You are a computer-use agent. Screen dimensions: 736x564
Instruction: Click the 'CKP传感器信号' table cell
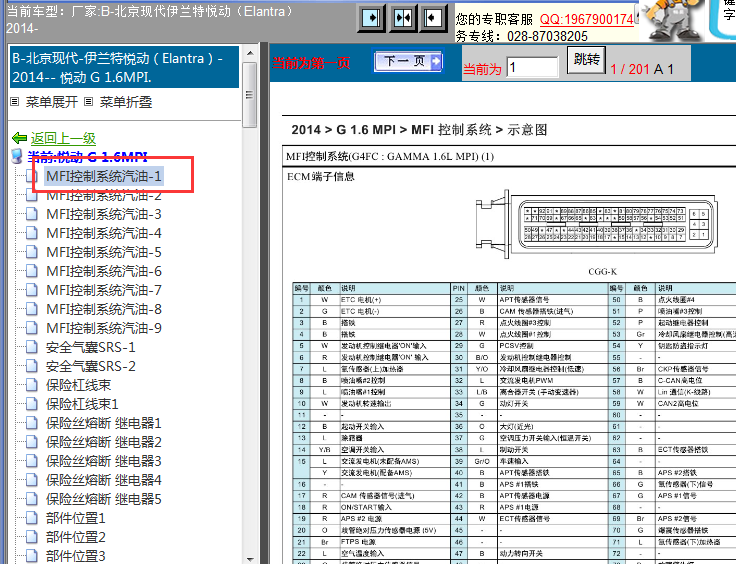pos(696,369)
